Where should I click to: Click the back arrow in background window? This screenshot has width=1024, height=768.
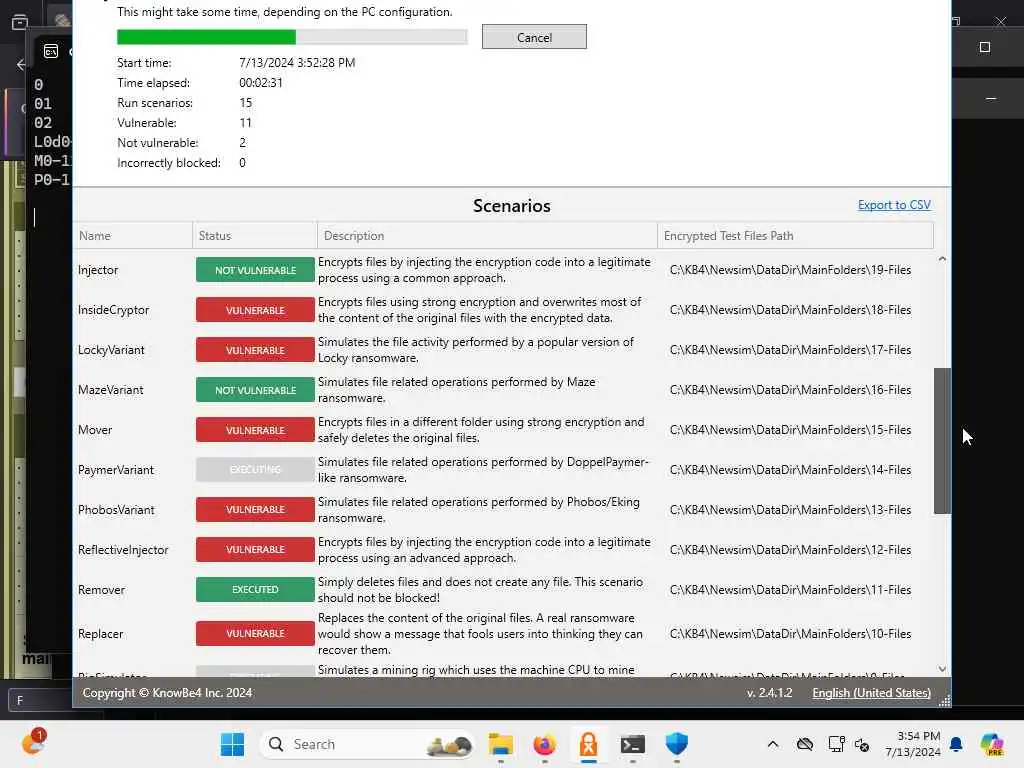coord(21,64)
